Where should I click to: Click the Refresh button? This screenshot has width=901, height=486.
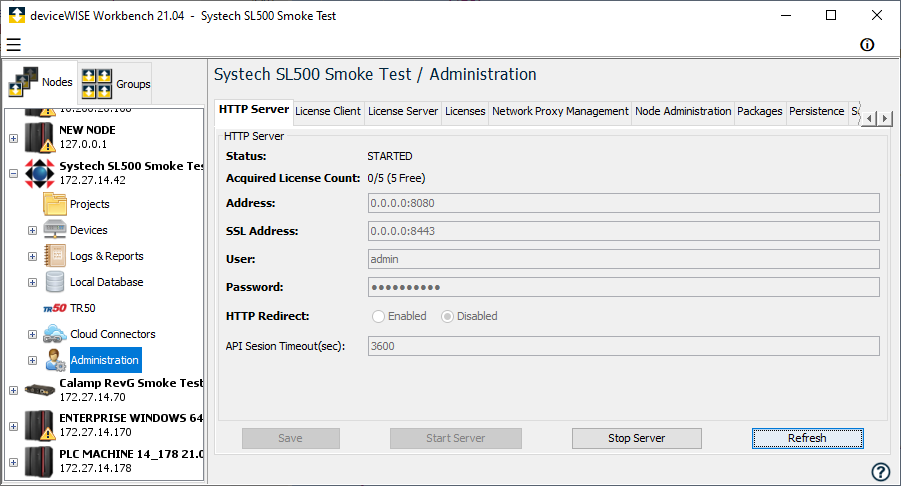coord(807,438)
